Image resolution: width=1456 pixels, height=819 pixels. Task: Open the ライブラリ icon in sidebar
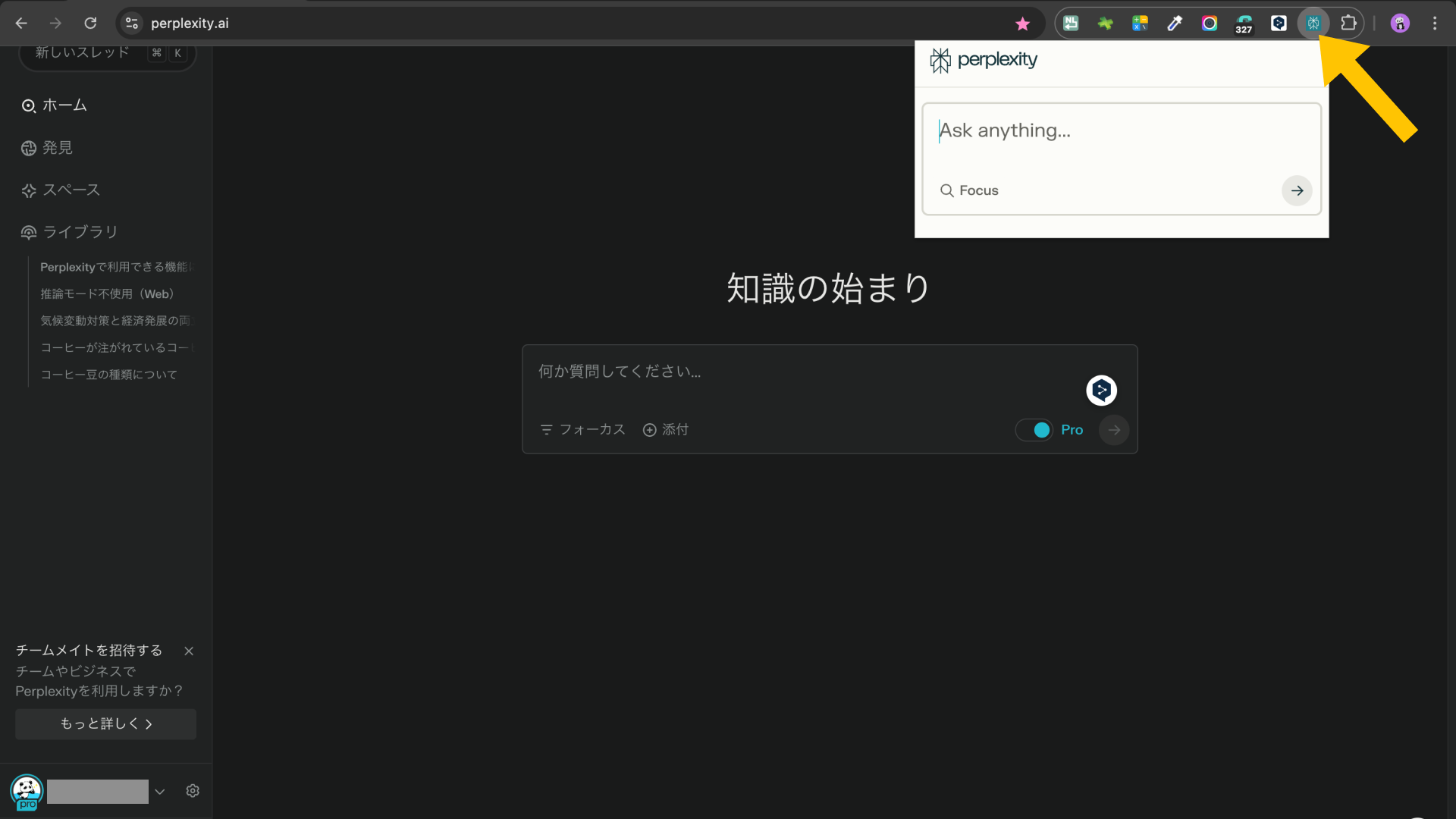[x=29, y=232]
